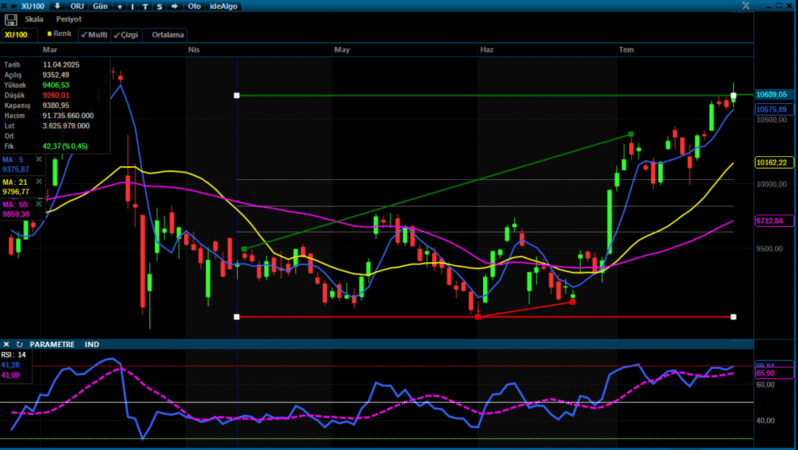This screenshot has width=798, height=450.
Task: Click the MA : 50 label
Action: pos(15,205)
